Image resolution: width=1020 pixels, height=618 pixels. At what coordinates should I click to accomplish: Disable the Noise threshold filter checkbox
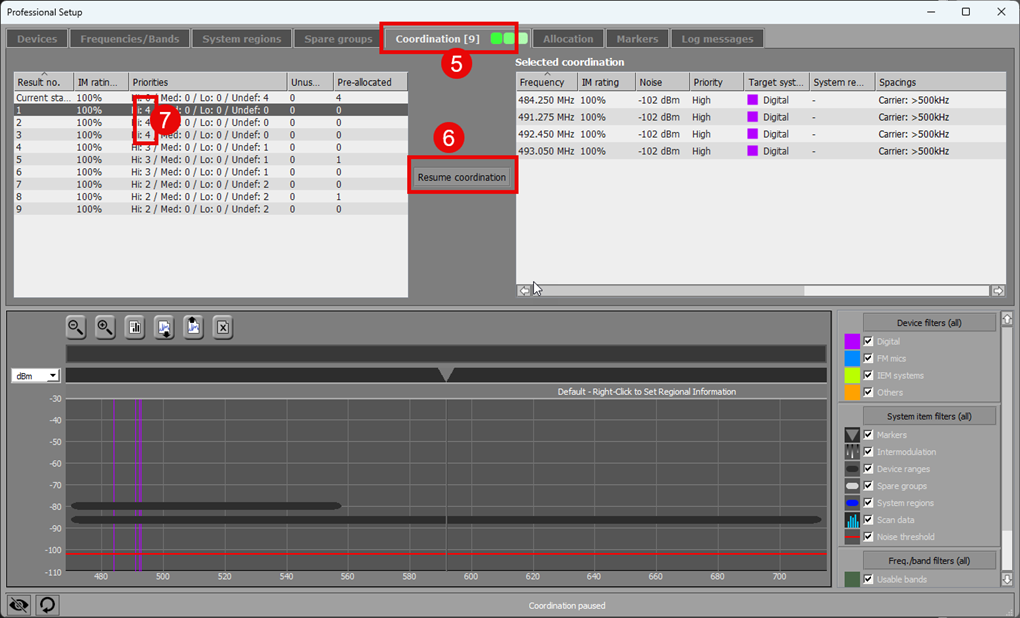coord(868,536)
